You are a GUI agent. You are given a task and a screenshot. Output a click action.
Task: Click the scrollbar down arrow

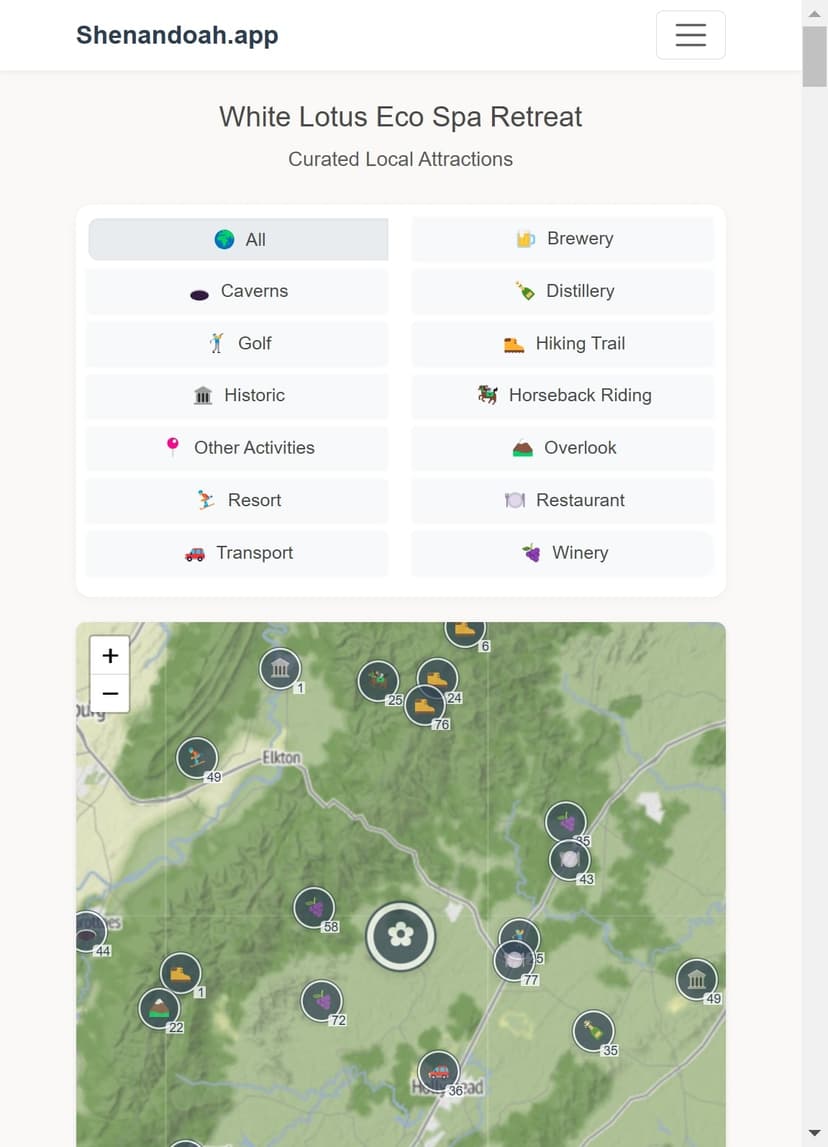click(x=814, y=1133)
